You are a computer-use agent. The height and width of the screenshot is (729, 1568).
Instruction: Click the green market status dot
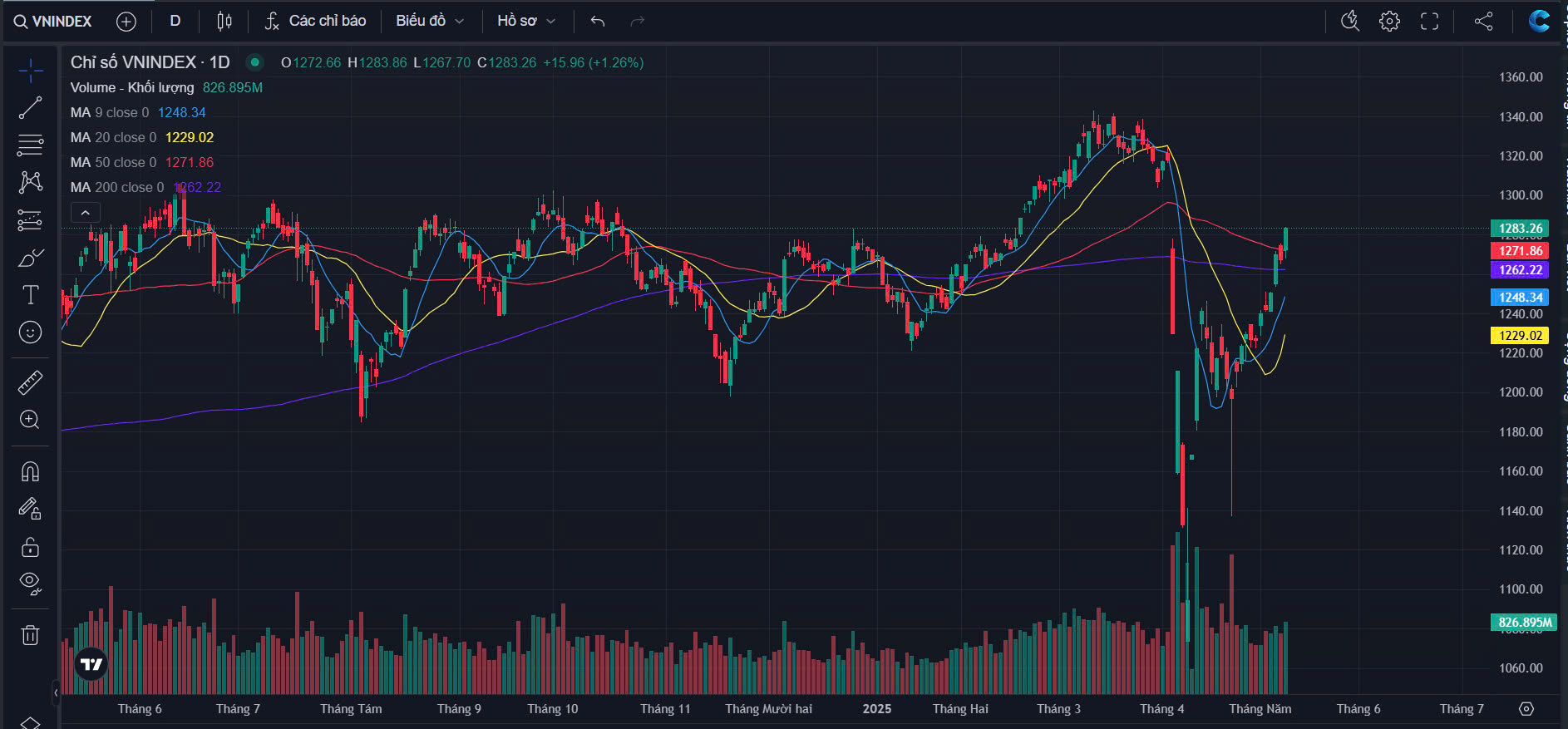(255, 62)
